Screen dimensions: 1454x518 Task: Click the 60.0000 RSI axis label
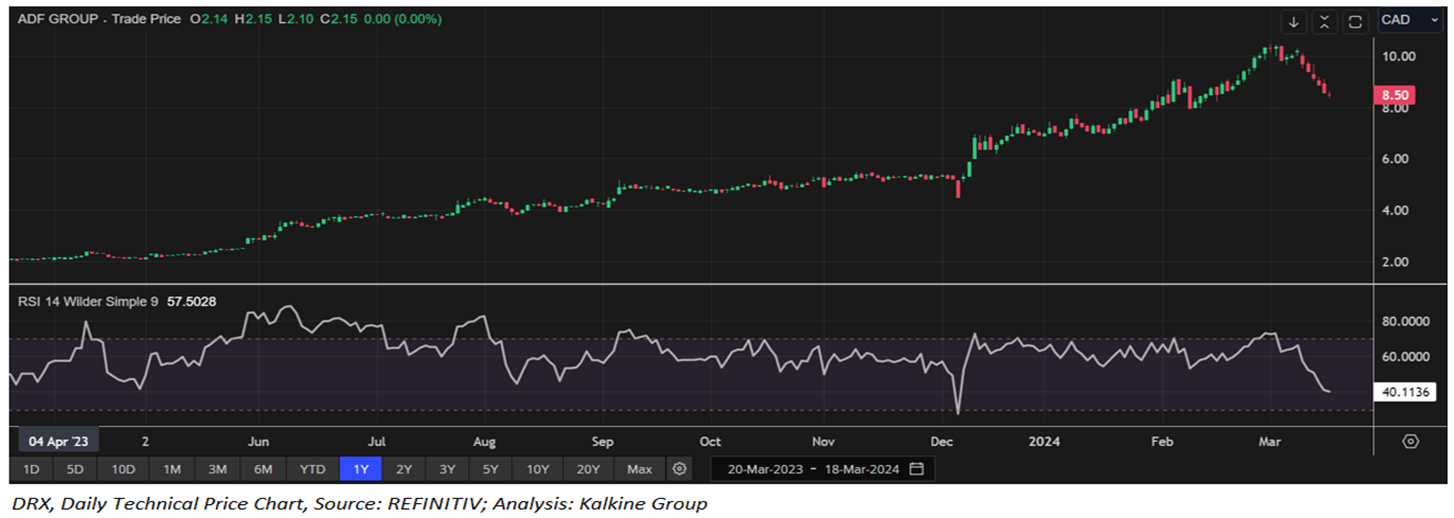pyautogui.click(x=1408, y=357)
